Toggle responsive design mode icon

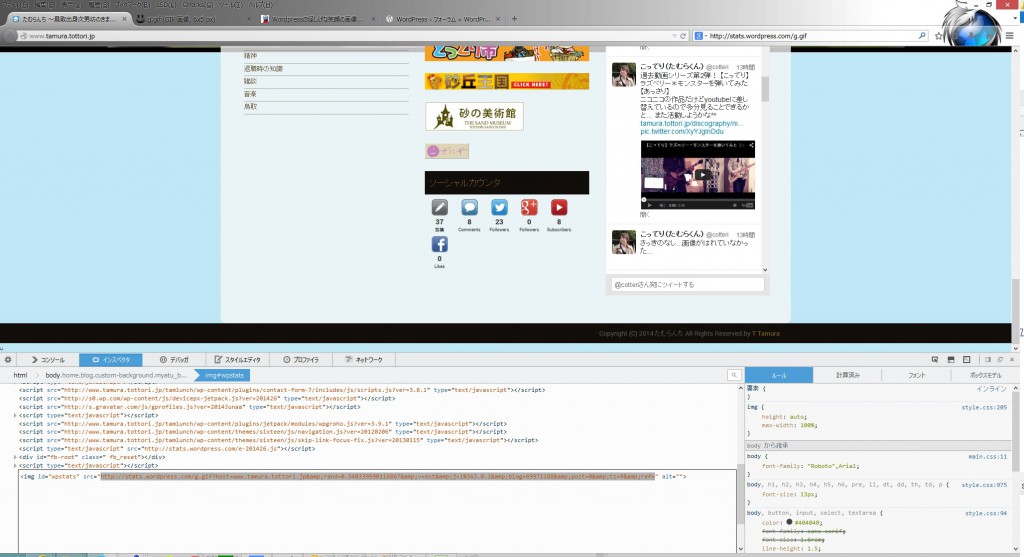967,360
